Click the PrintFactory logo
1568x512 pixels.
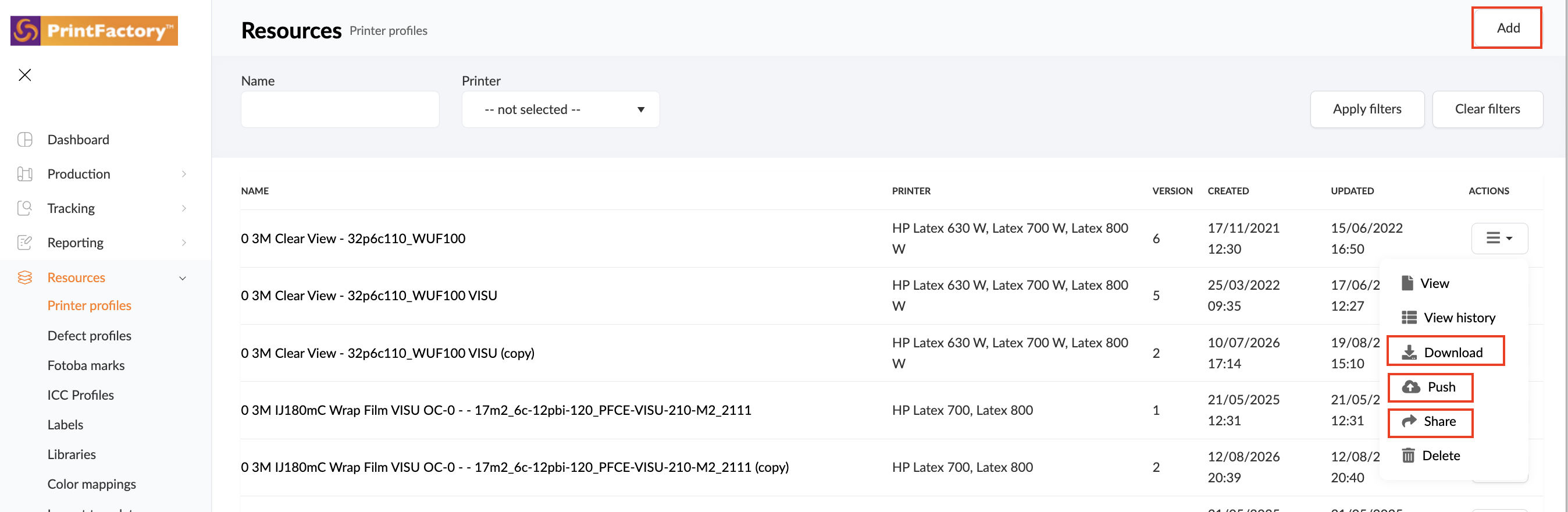tap(94, 30)
